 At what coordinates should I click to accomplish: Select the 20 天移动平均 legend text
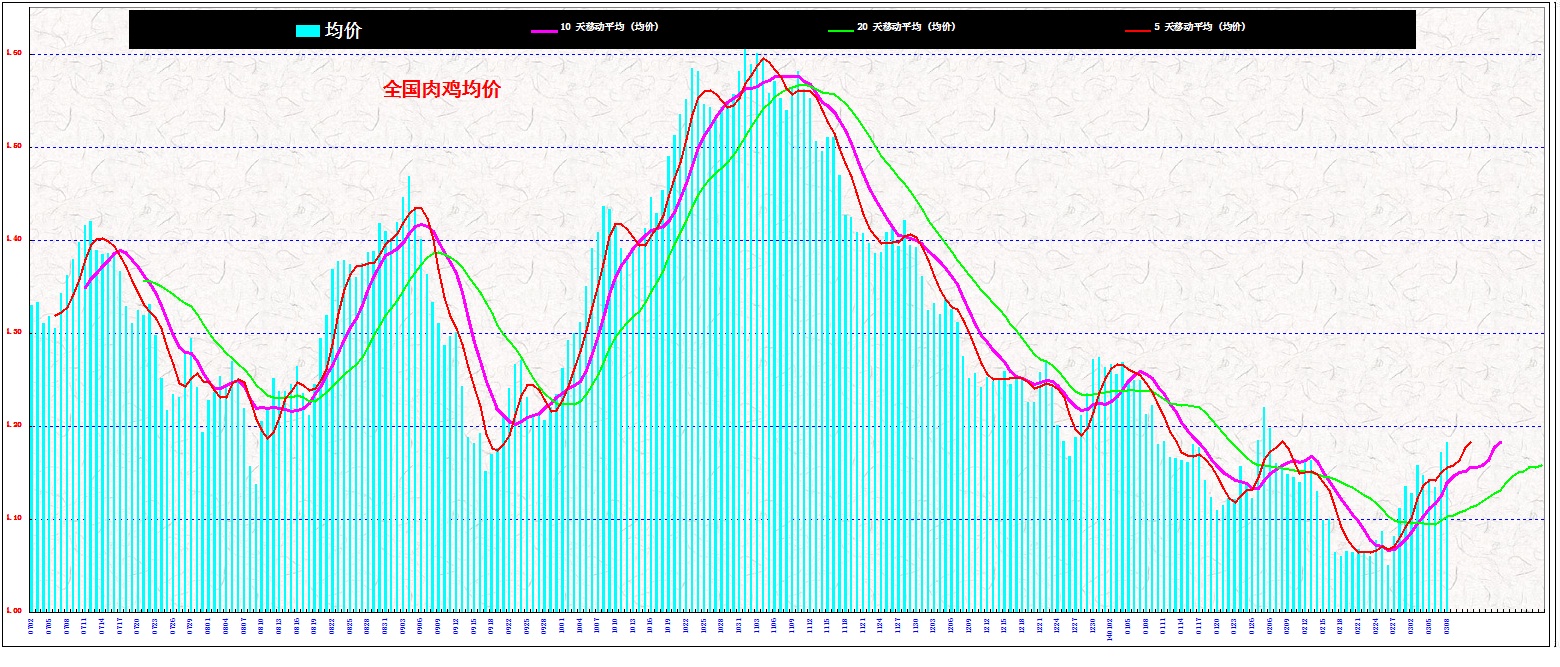point(907,27)
